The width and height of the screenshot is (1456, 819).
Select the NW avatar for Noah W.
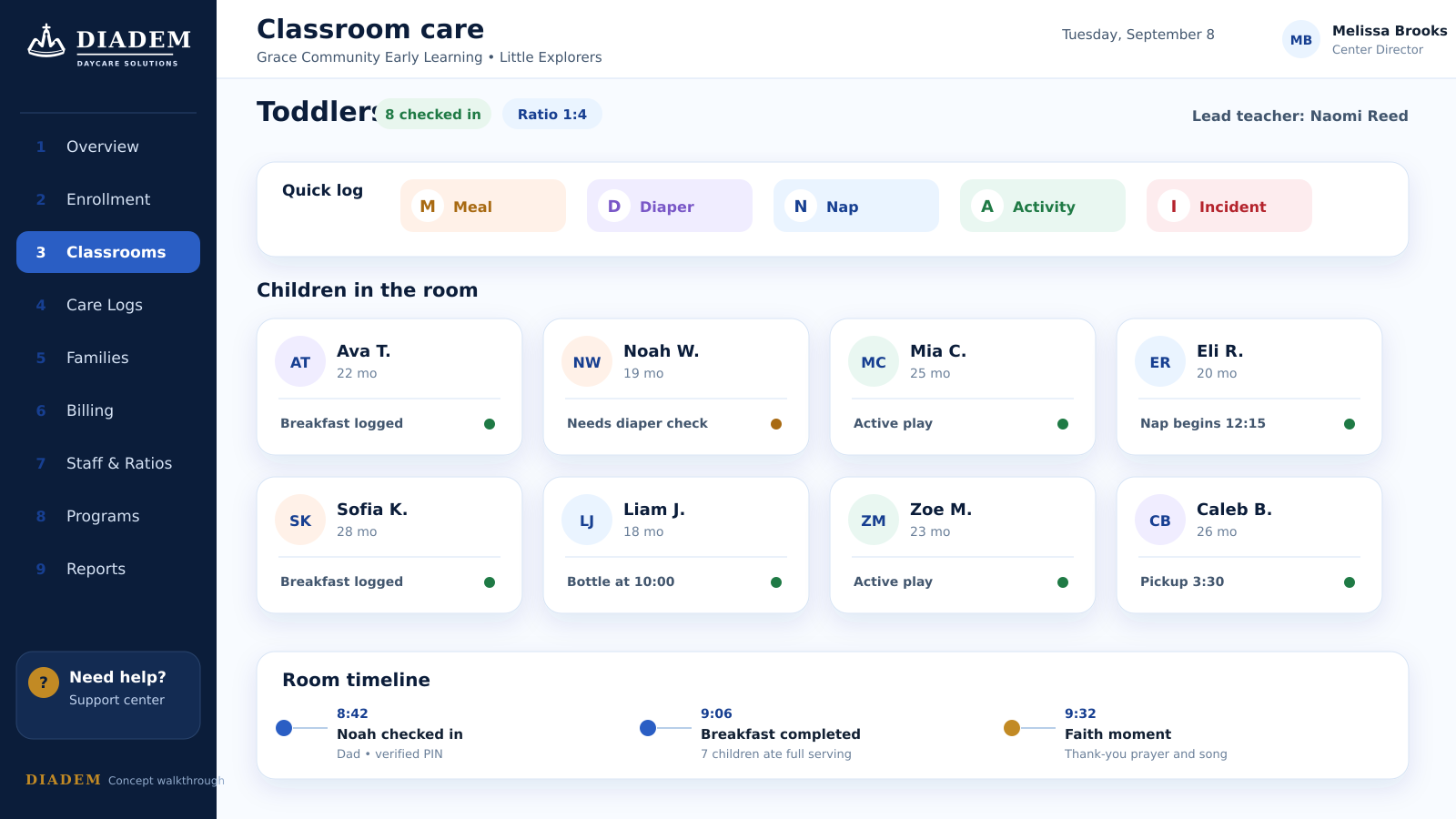point(587,361)
